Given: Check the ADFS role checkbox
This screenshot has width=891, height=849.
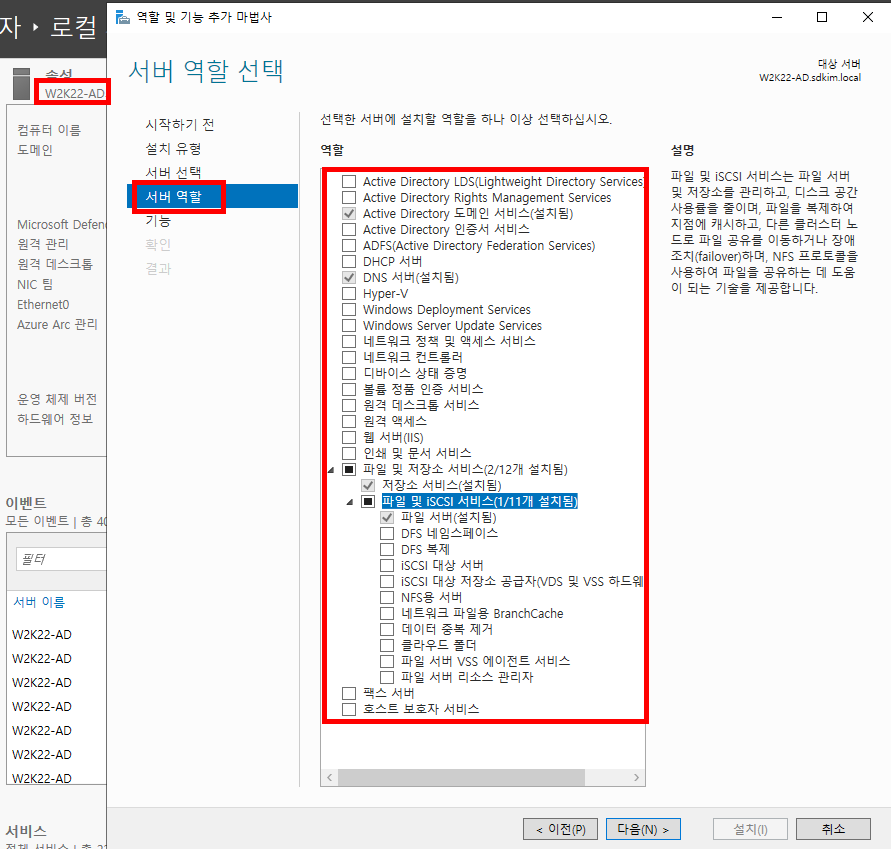Looking at the screenshot, I should (x=349, y=245).
